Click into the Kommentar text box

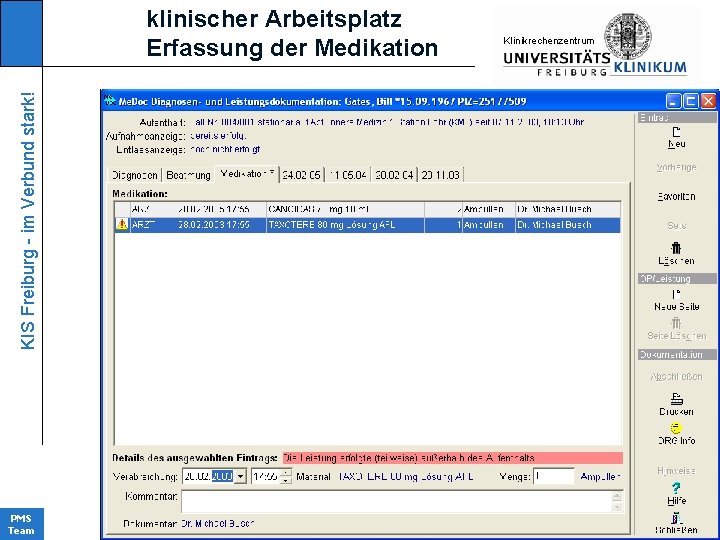[x=396, y=501]
